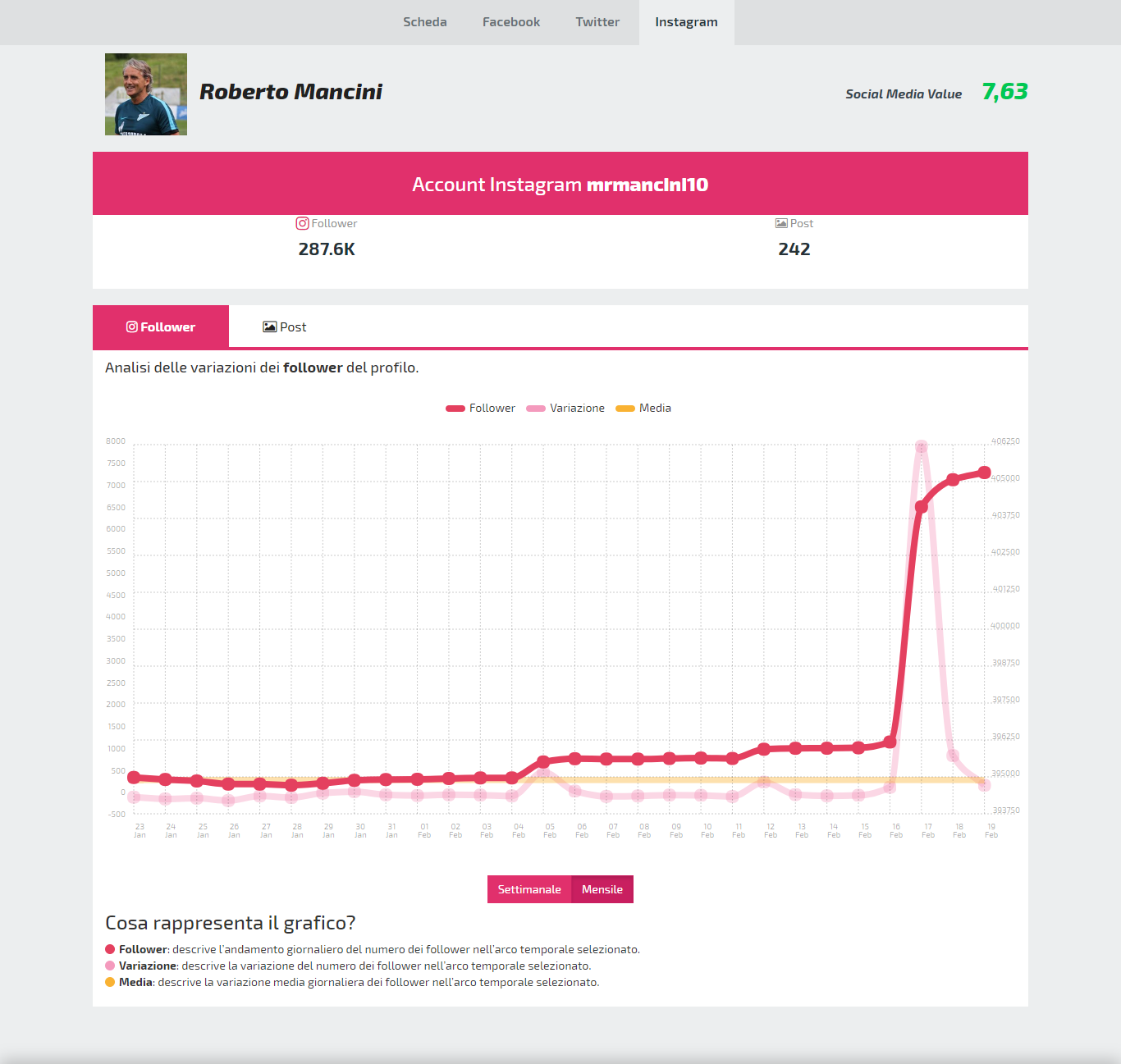Open the Follower analysis tab
Image resolution: width=1121 pixels, height=1064 pixels.
click(x=161, y=327)
